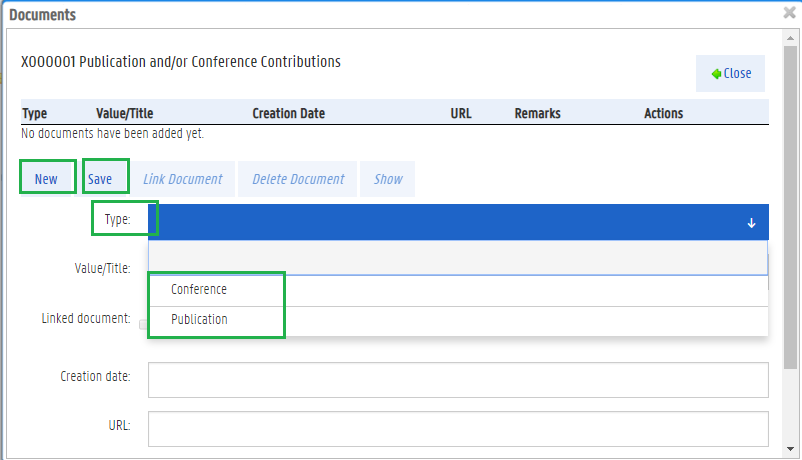Click the Value/Title column header
This screenshot has width=802, height=460.
(124, 114)
